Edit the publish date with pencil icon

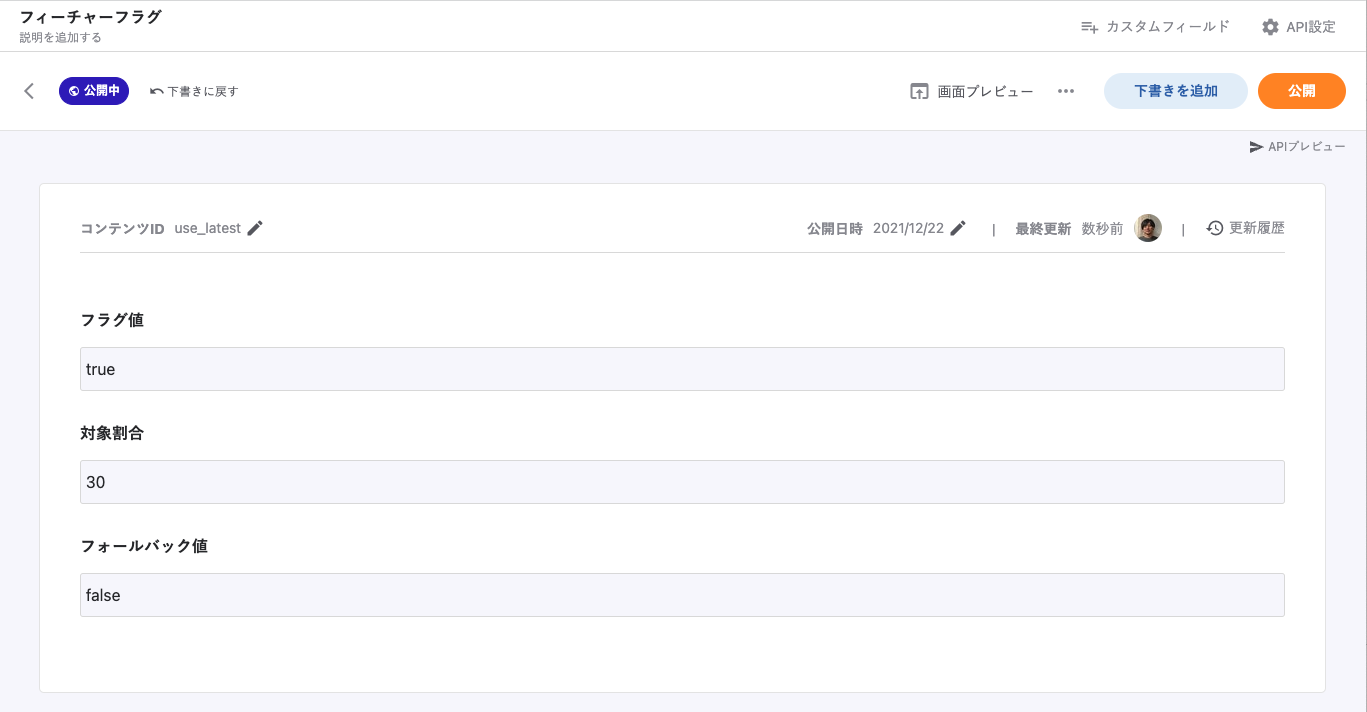tap(958, 228)
